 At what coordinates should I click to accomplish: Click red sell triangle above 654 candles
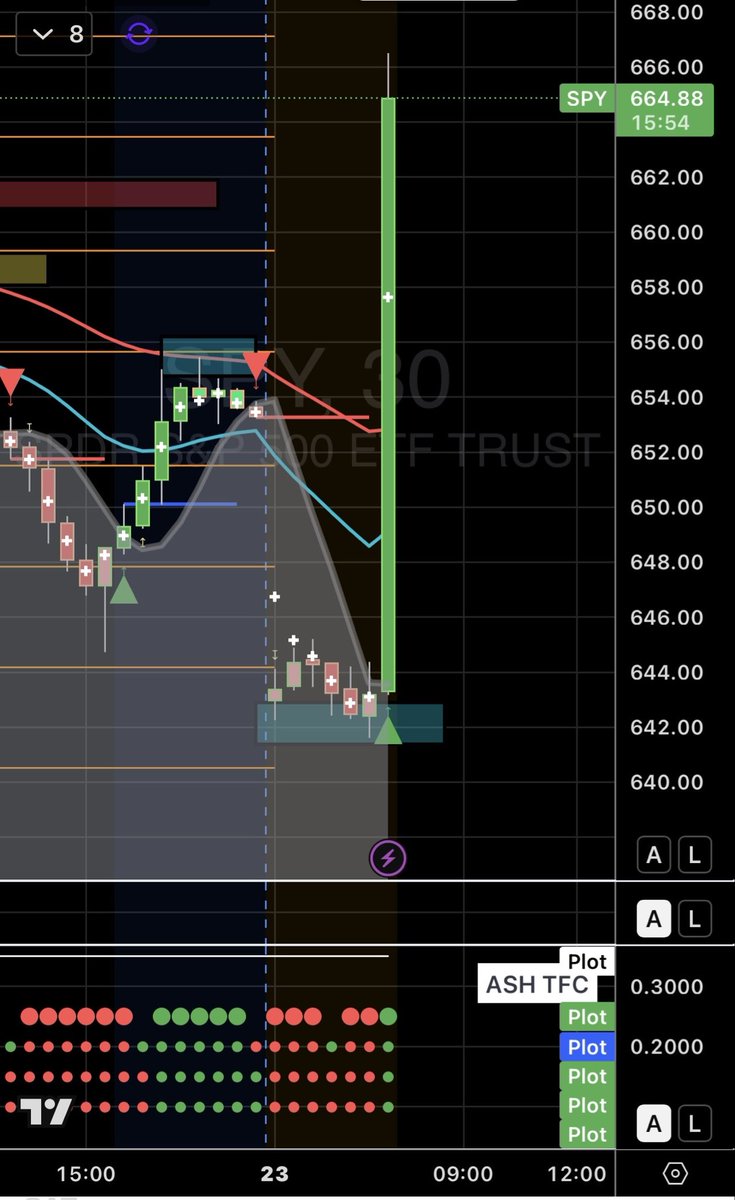click(x=257, y=366)
